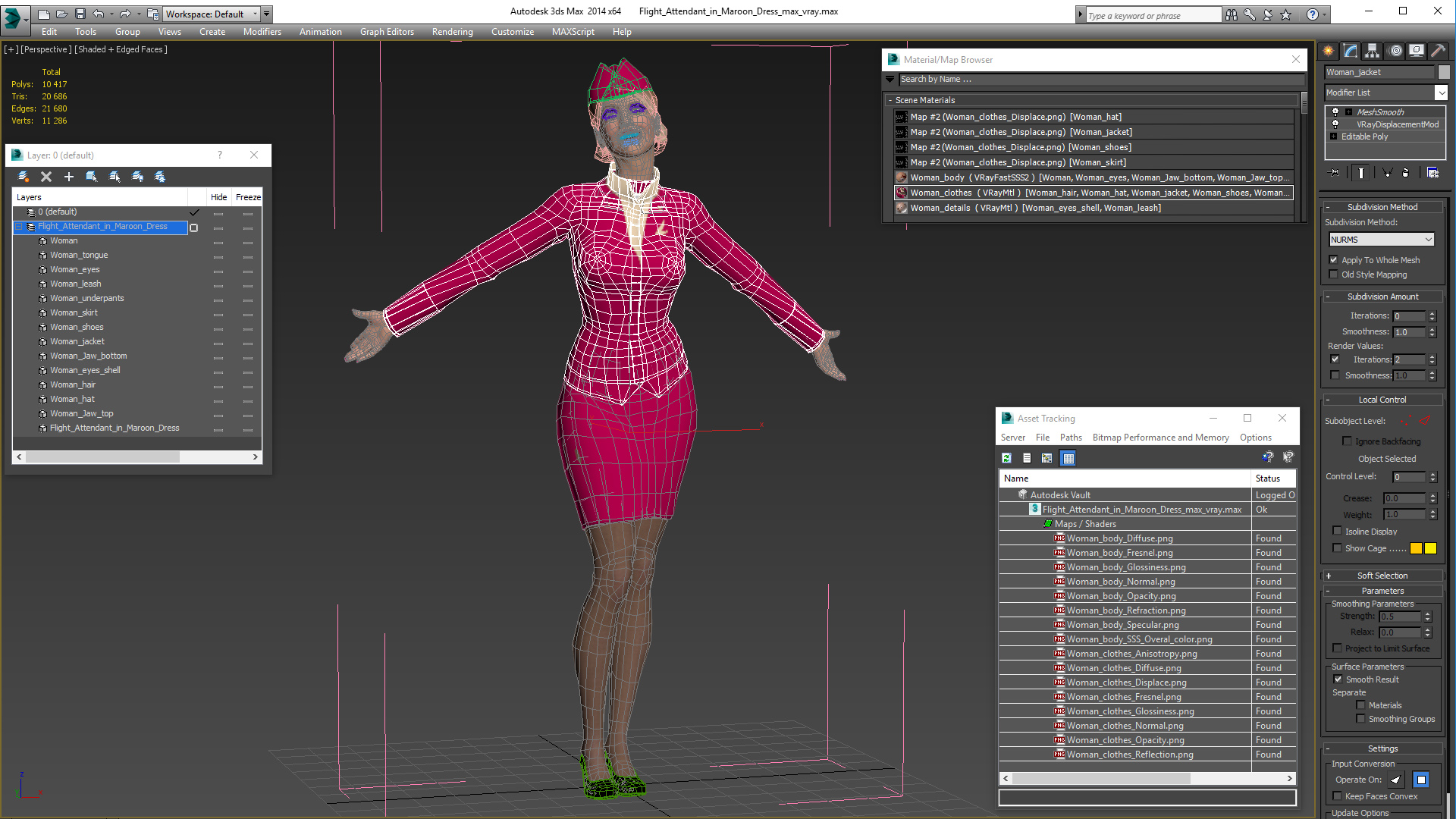Click Delete layer X icon in Layer dialog

46,177
